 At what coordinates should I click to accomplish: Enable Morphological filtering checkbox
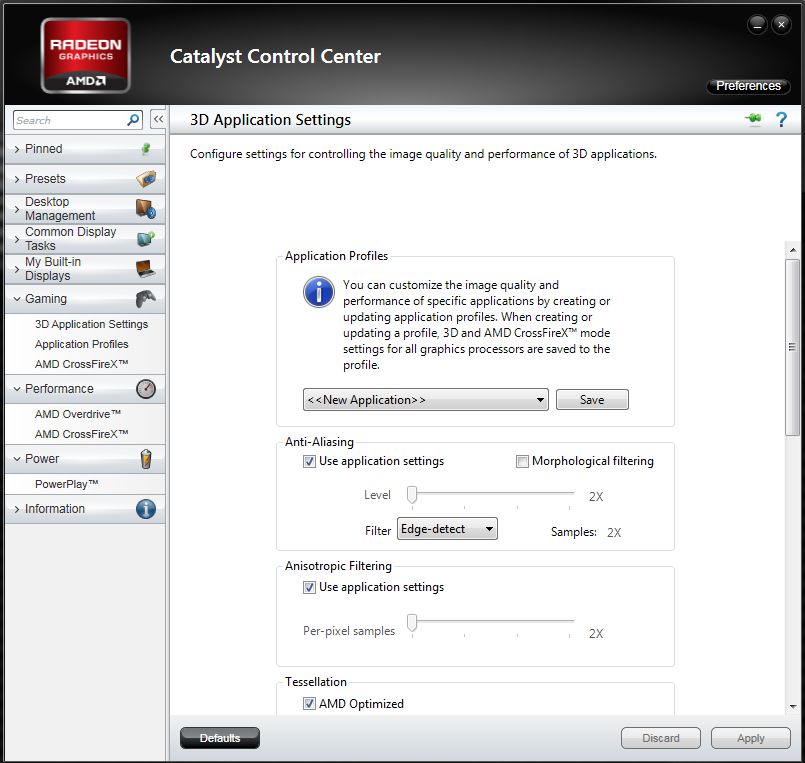(522, 461)
